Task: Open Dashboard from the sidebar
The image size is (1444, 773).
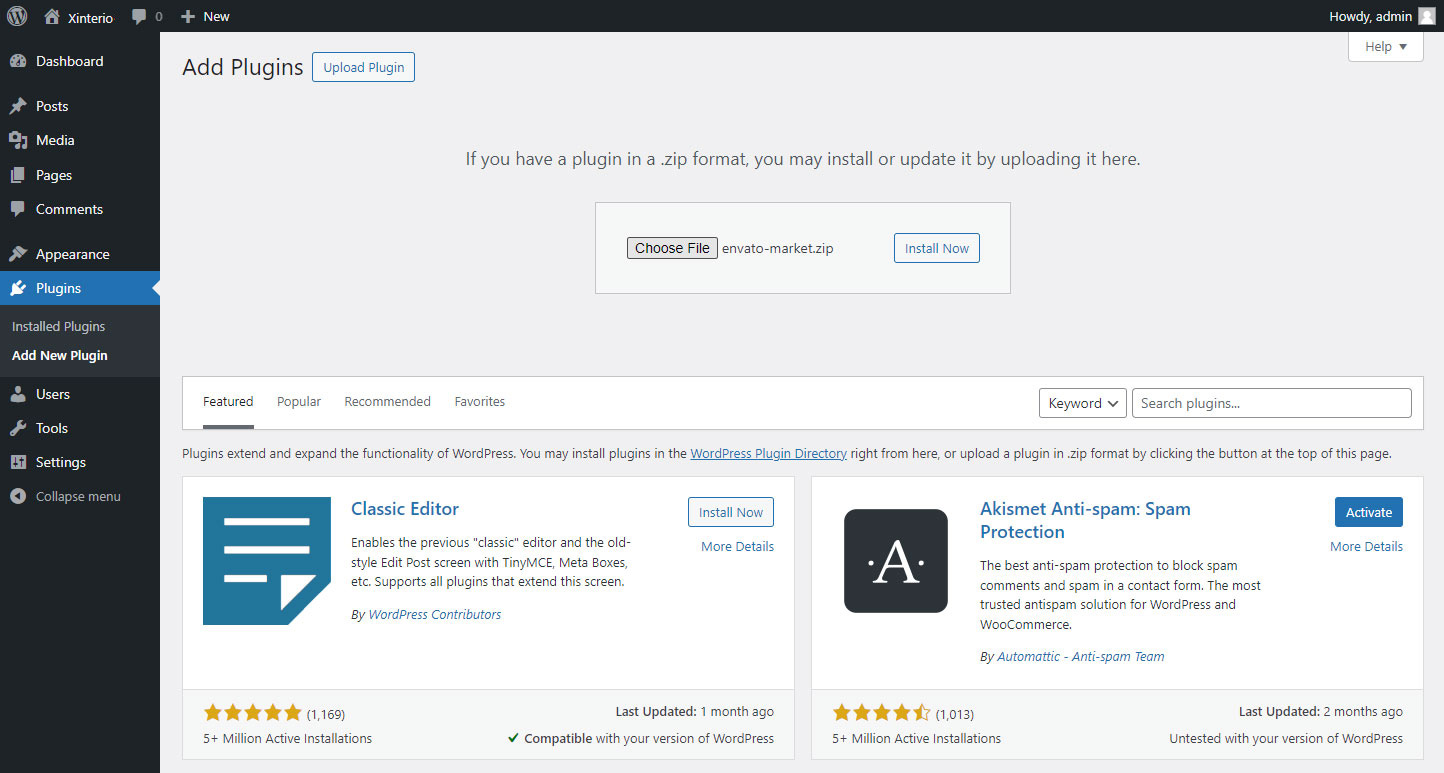Action: pyautogui.click(x=69, y=61)
